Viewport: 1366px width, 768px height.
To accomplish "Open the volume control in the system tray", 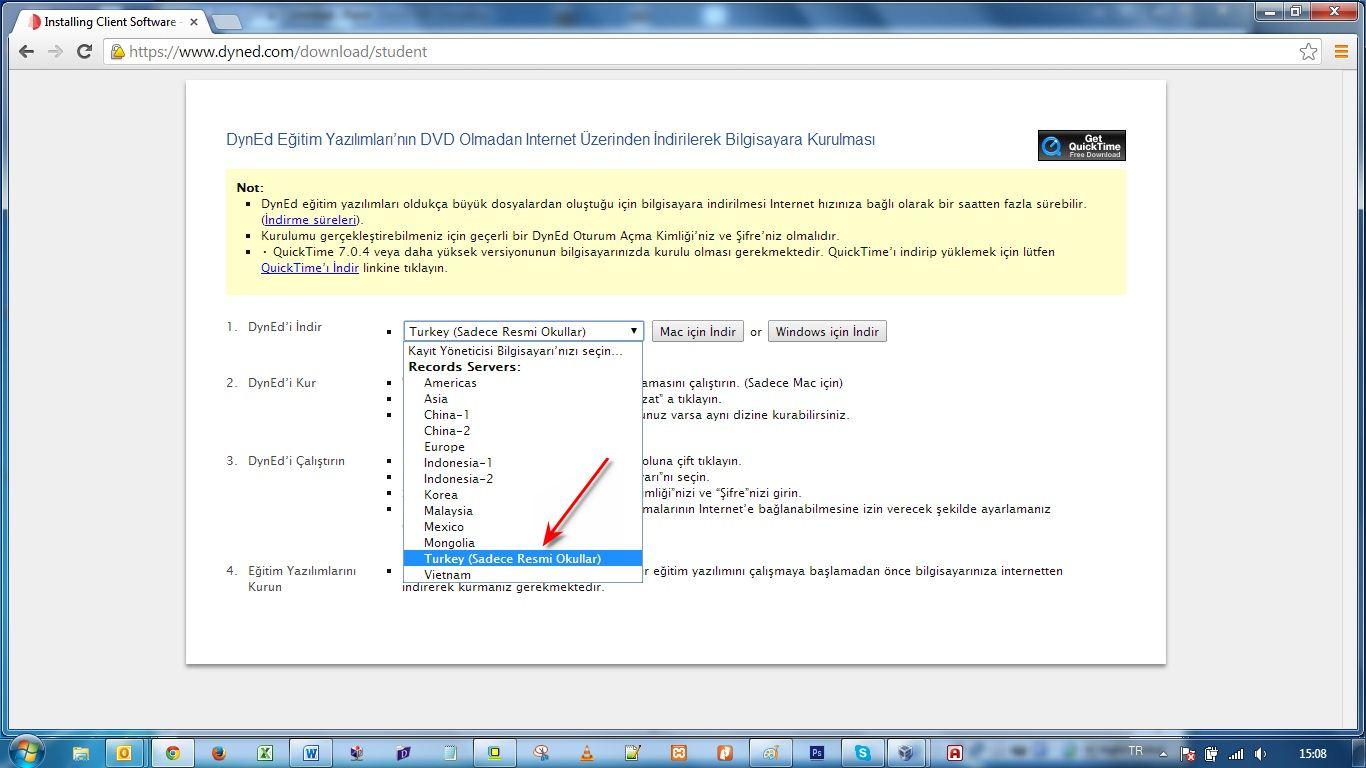I will 1261,754.
